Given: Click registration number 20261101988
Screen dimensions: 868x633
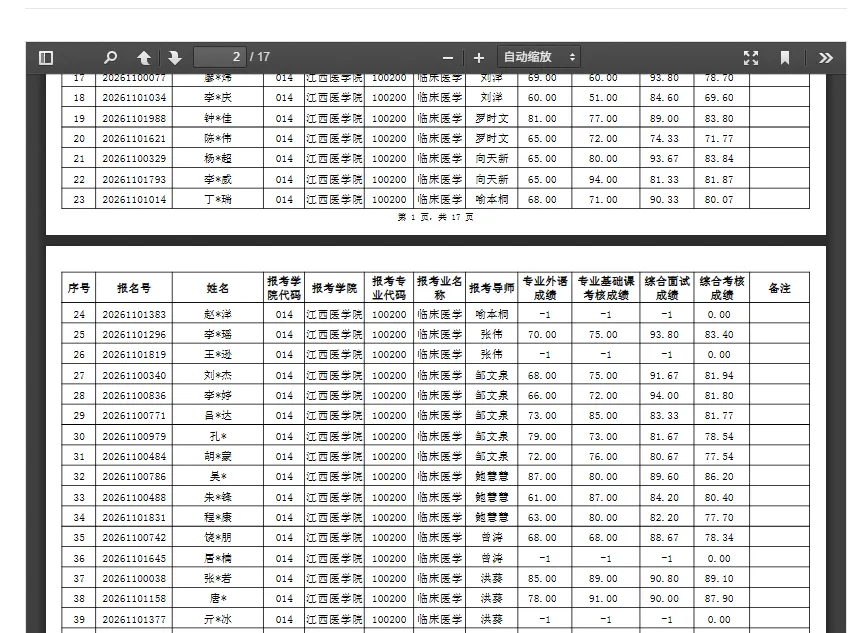Looking at the screenshot, I should pos(134,119).
